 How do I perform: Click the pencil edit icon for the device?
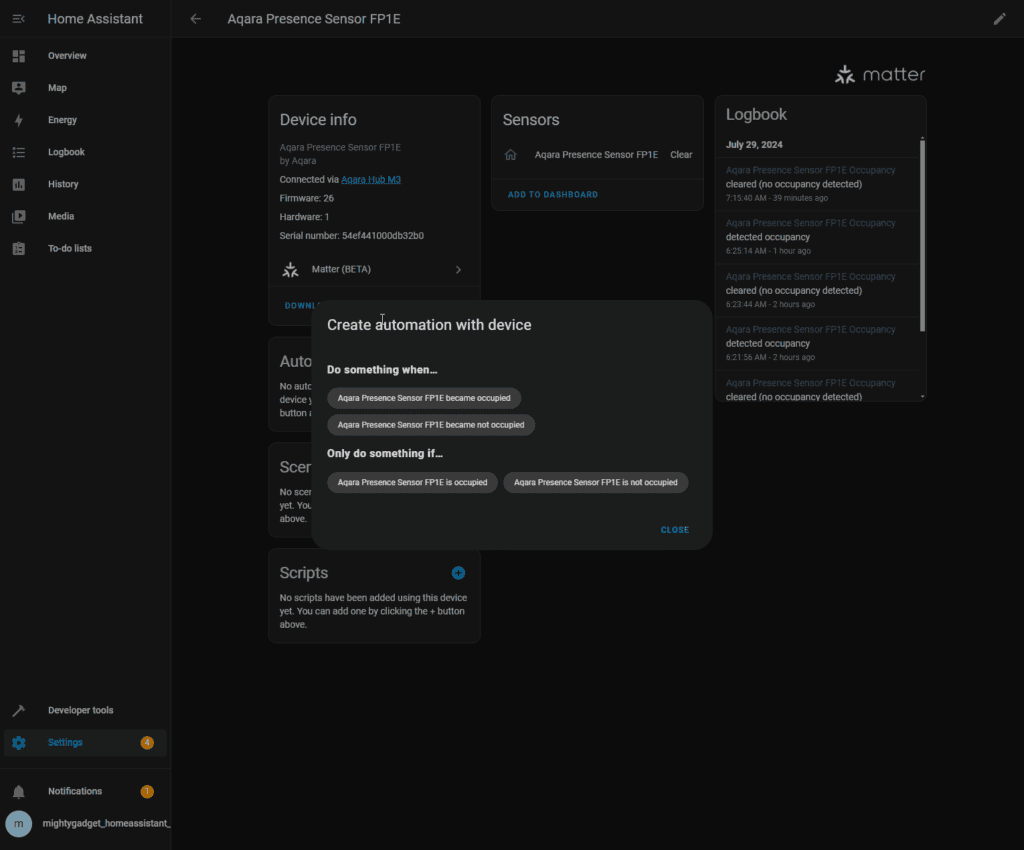(999, 19)
